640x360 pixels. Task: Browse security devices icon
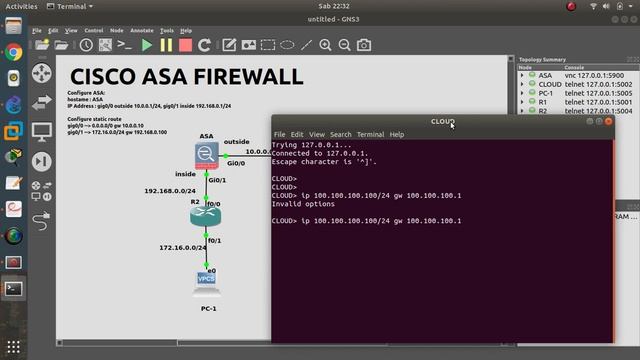pos(42,161)
